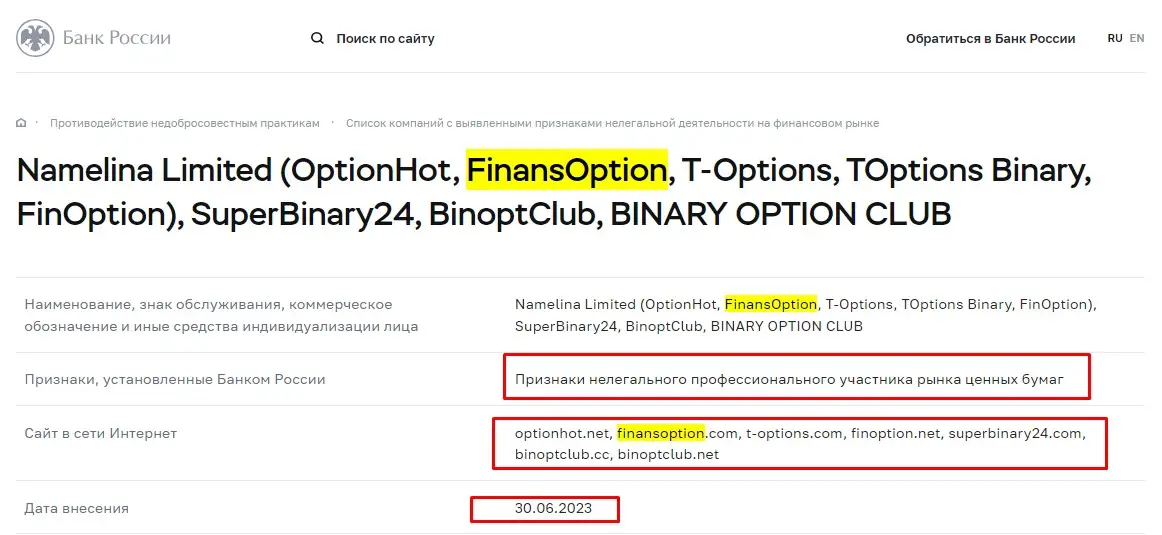Click "Признаки, установленные Банком России" label
Viewport: 1162px width, 535px height.
(174, 380)
